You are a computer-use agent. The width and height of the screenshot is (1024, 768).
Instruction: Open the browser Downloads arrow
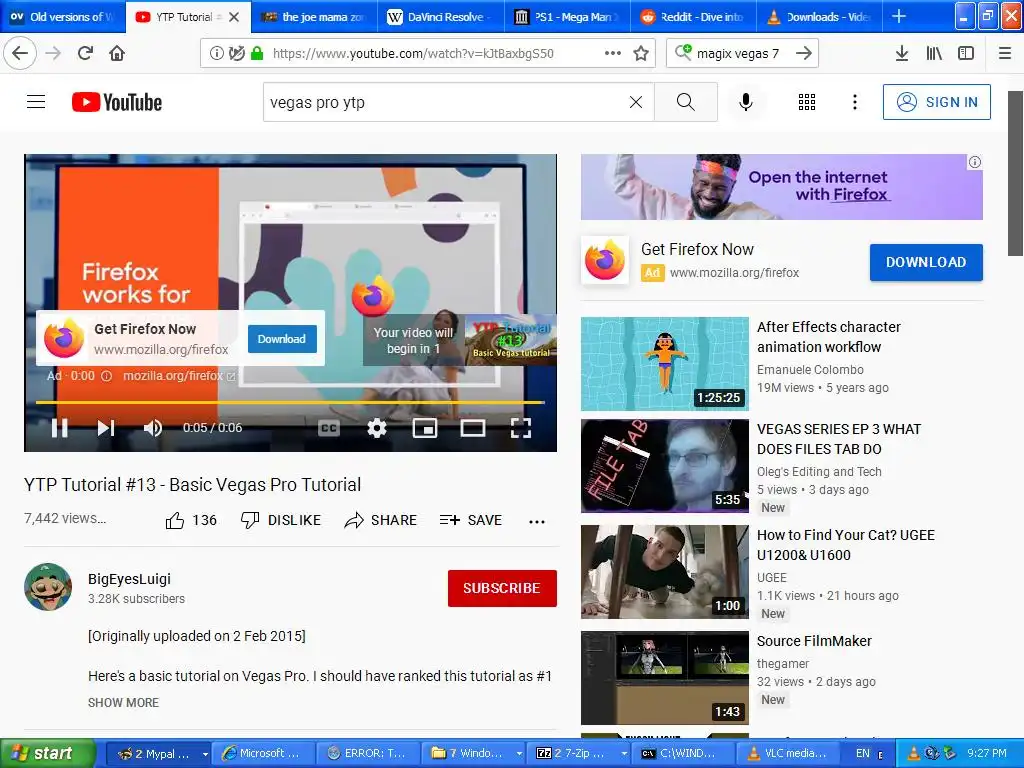pyautogui.click(x=902, y=53)
